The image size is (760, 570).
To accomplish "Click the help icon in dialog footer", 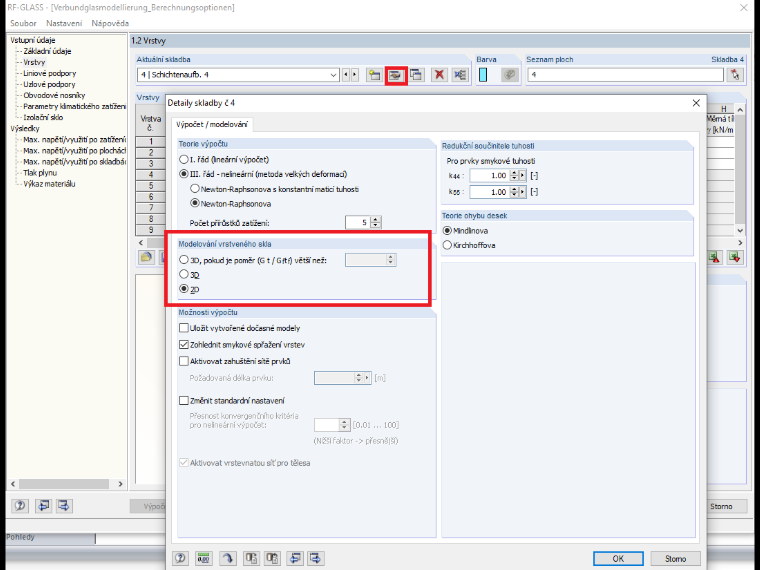I will tap(180, 558).
